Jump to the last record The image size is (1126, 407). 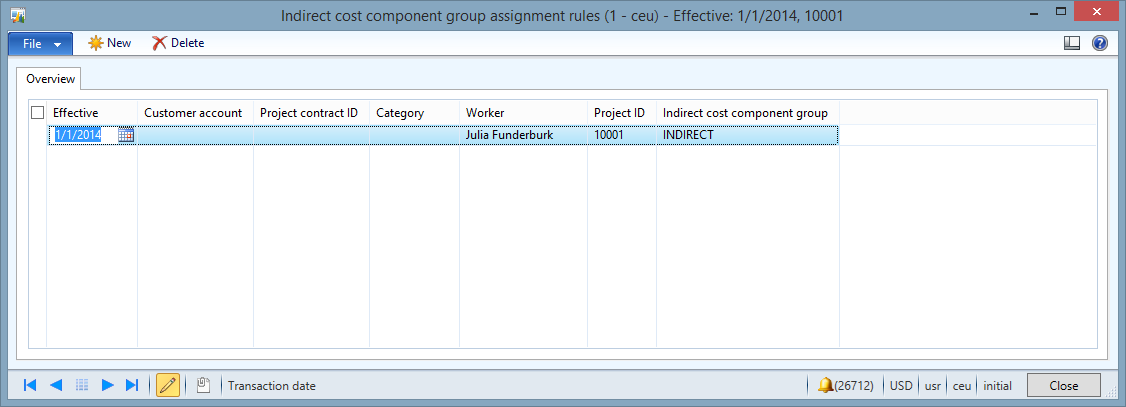coord(132,385)
